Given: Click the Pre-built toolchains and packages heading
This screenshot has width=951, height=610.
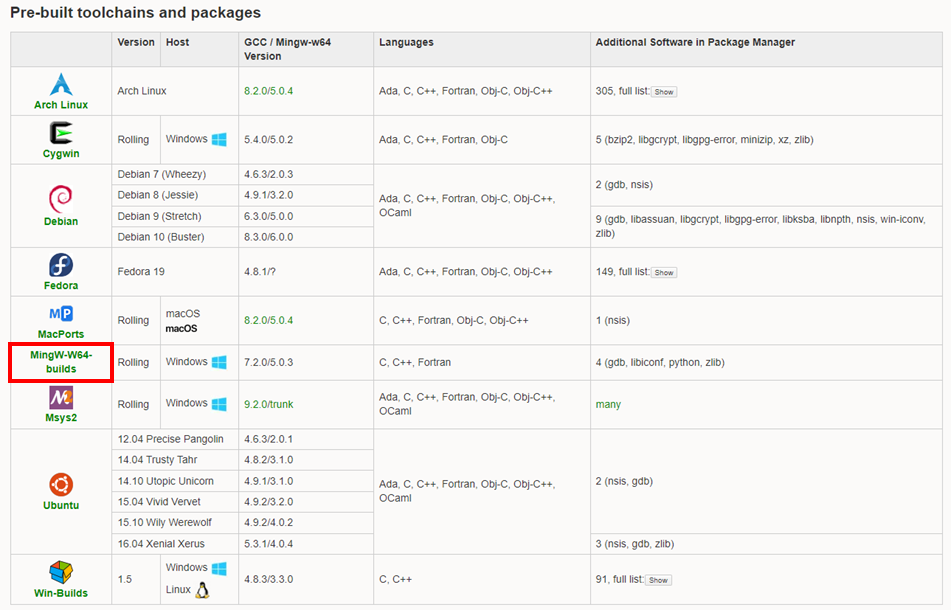Looking at the screenshot, I should click(136, 12).
